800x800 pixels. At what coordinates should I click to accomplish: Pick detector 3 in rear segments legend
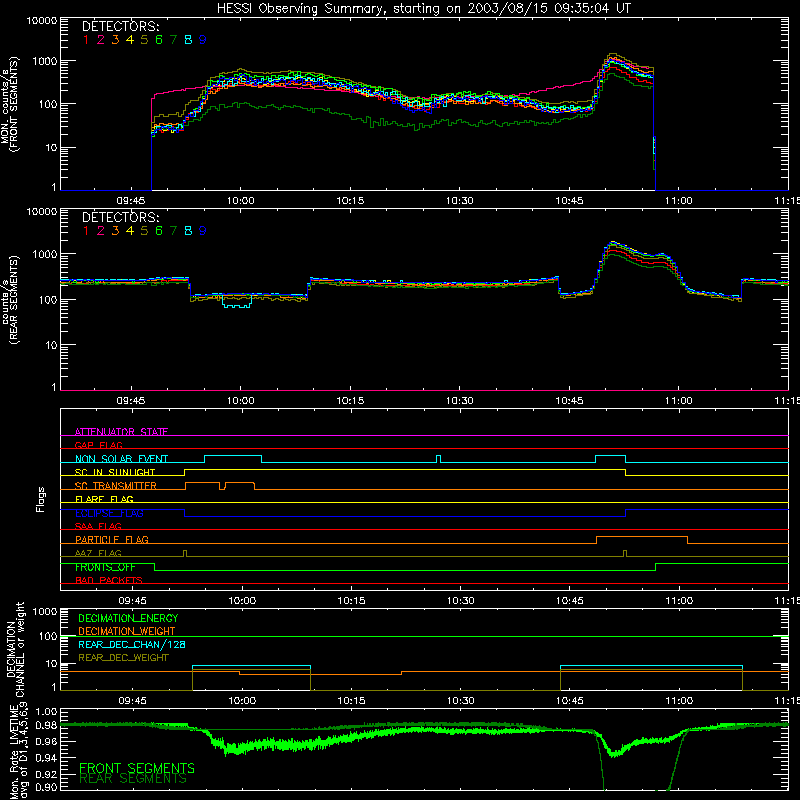(115, 231)
